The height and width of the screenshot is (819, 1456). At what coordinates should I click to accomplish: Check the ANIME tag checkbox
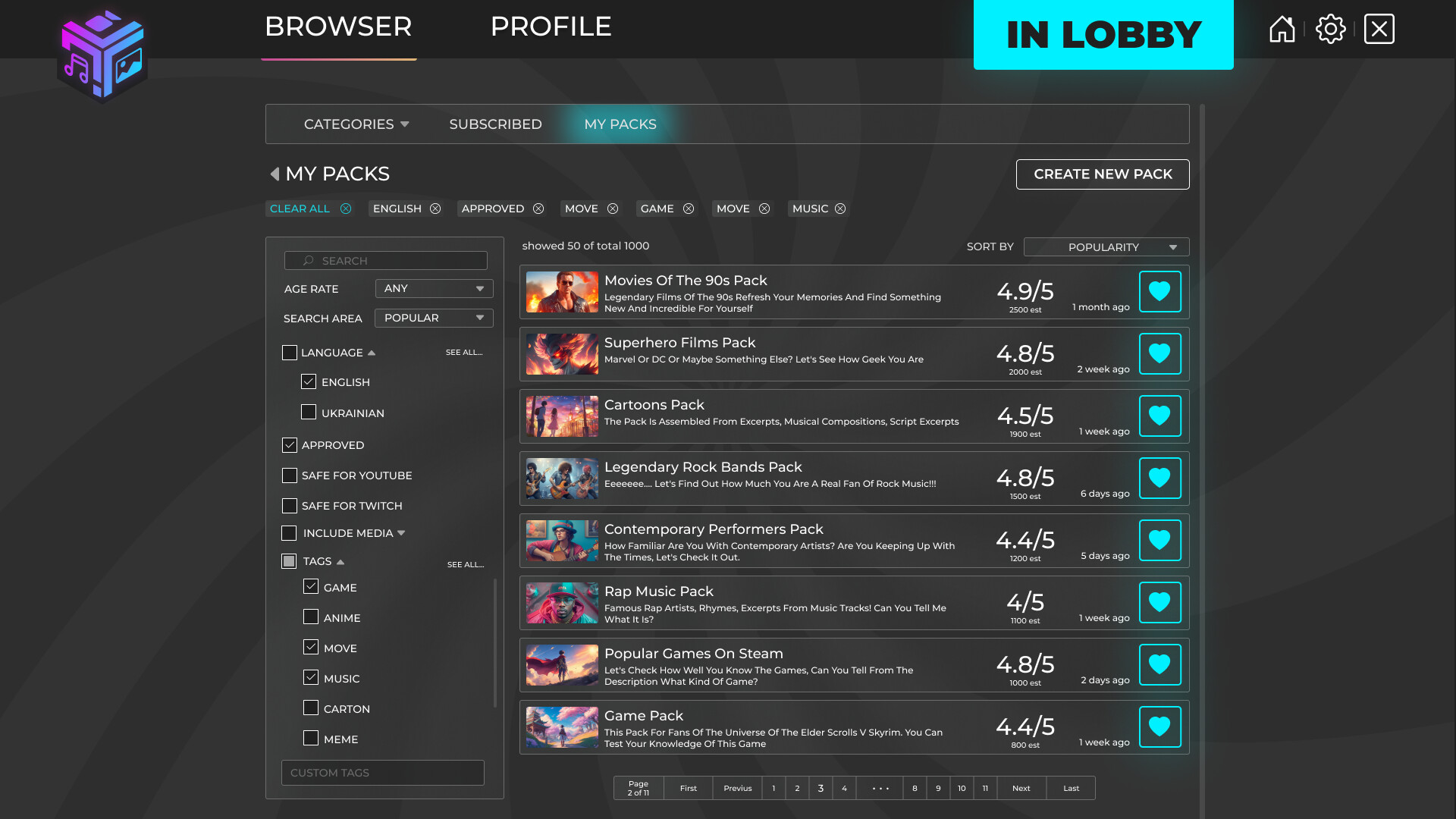tap(310, 617)
